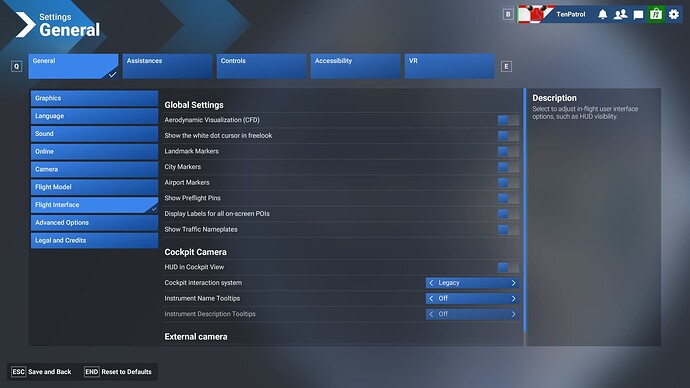Toggle Aerodynamic Visualization (CFD) switch
690x388 pixels.
(508, 120)
